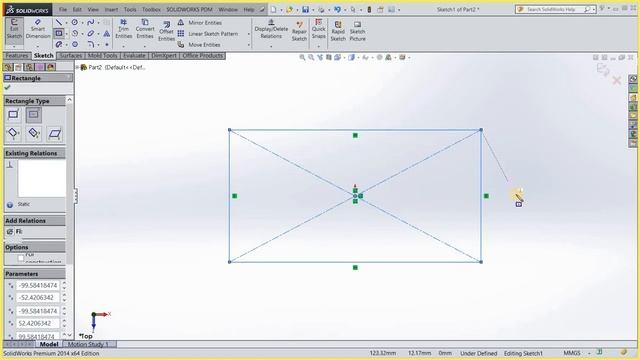The width and height of the screenshot is (640, 360).
Task: Click the Zoom to Fit icon
Action: click(302, 58)
